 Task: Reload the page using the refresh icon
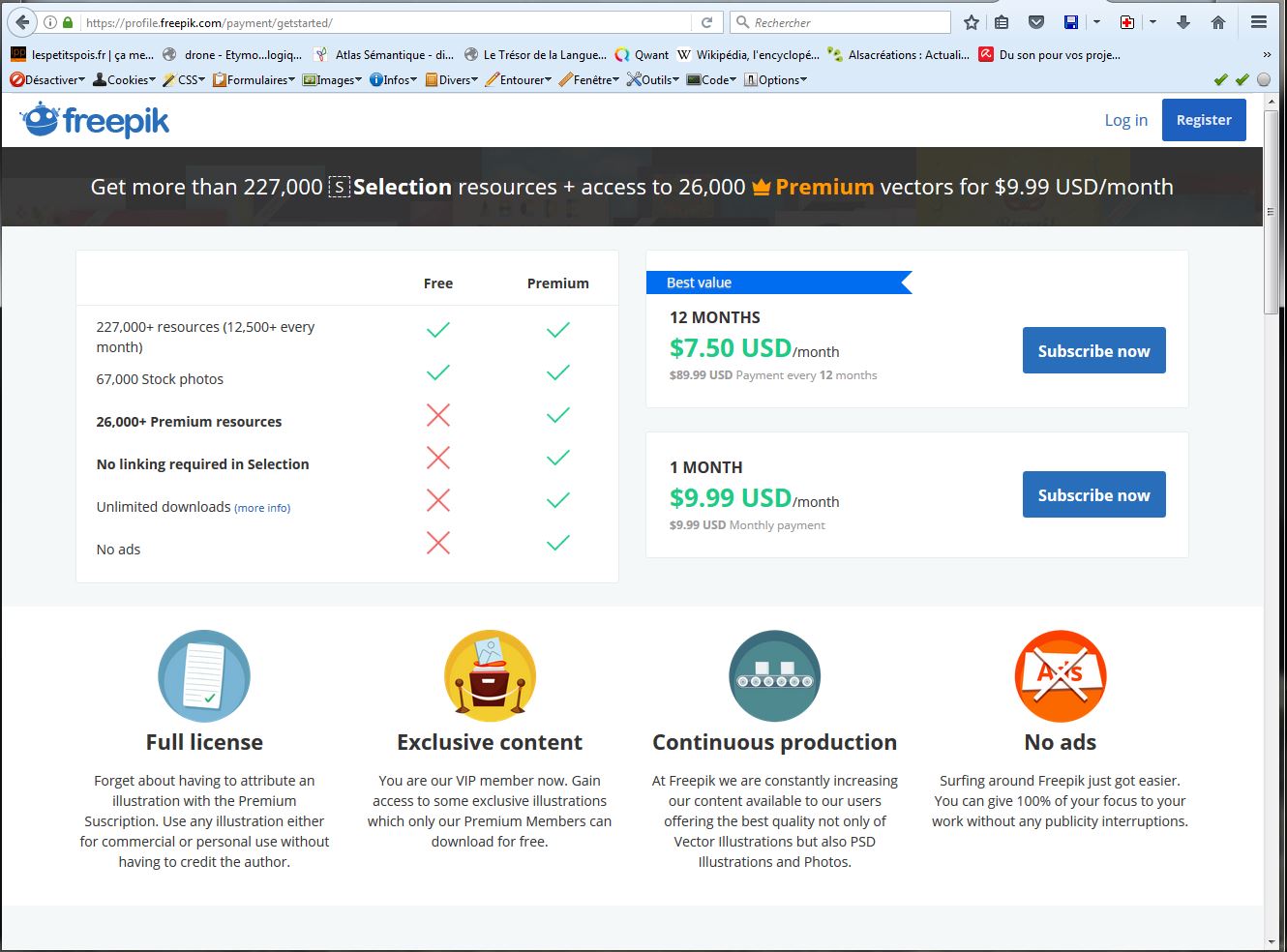tap(706, 22)
